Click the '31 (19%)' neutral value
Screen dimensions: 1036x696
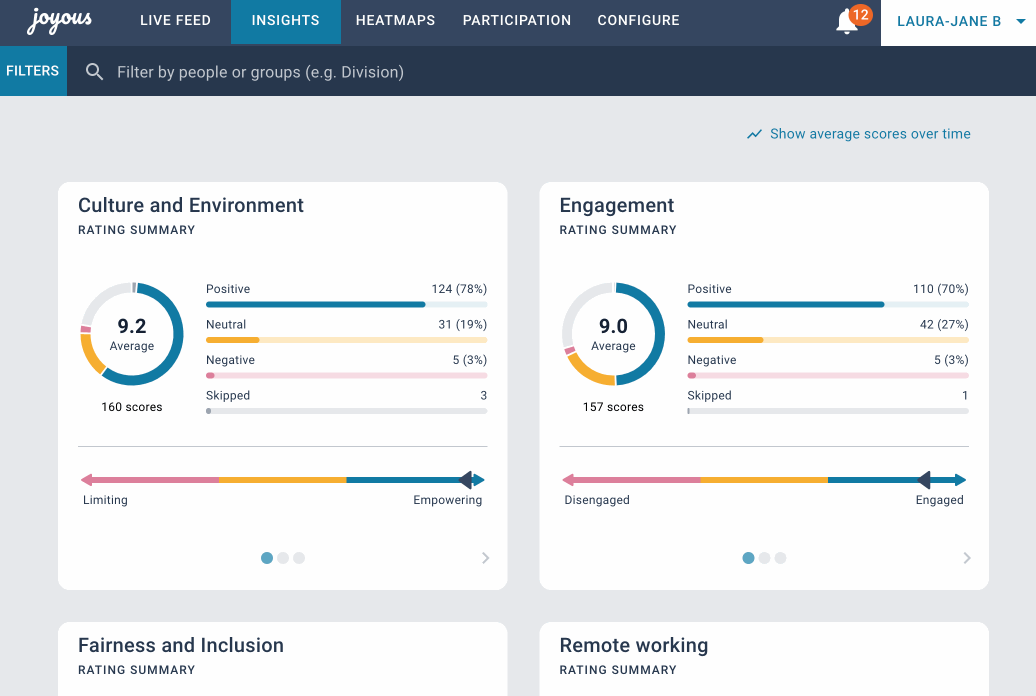pos(462,325)
